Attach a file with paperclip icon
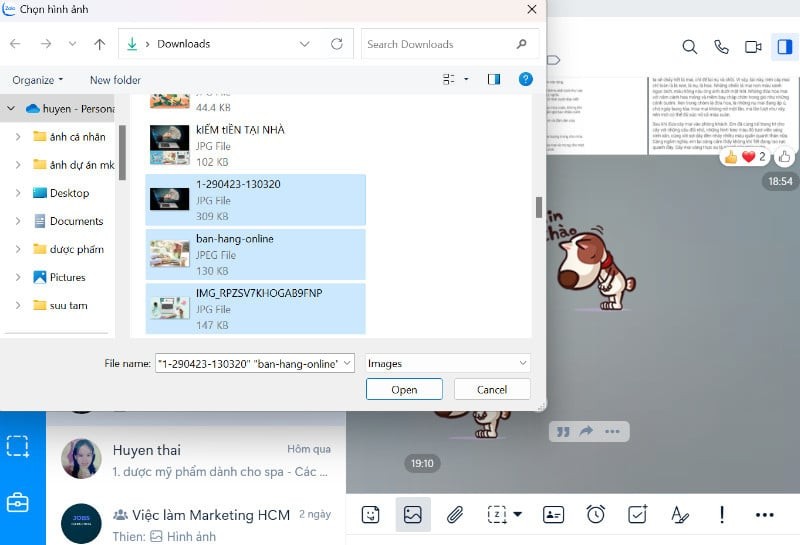Image resolution: width=800 pixels, height=545 pixels. coord(455,514)
